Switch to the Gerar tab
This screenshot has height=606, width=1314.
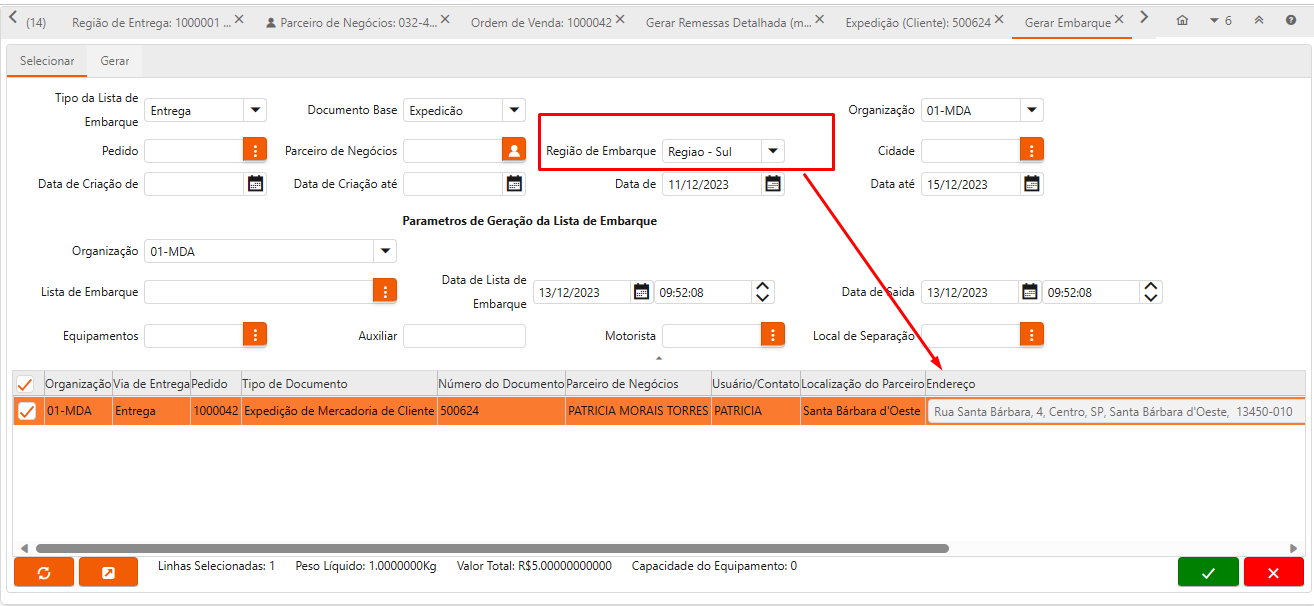115,61
